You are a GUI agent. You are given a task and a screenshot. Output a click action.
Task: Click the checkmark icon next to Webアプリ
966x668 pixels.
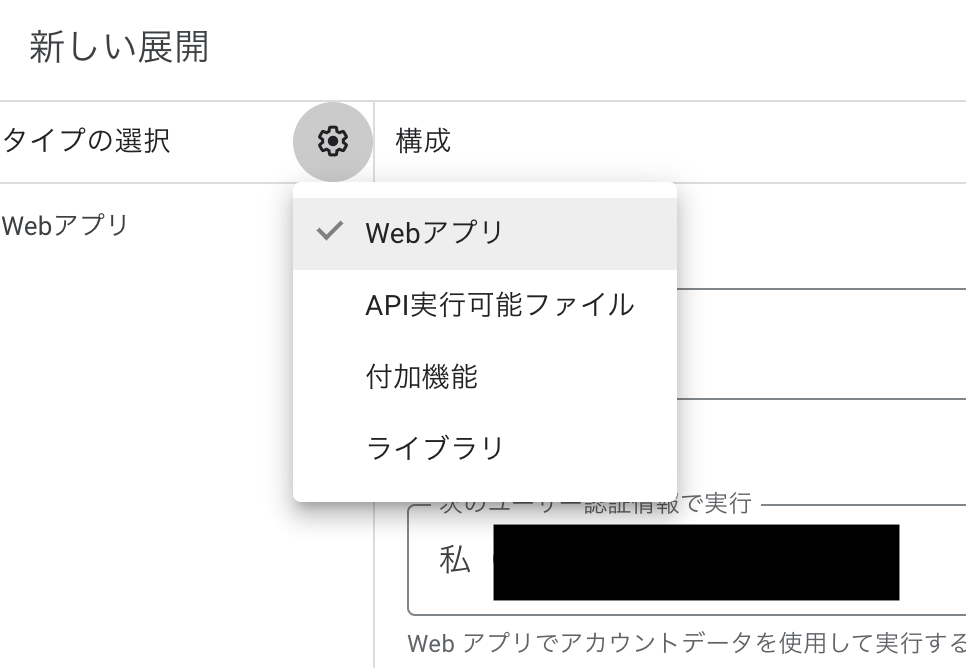329,233
